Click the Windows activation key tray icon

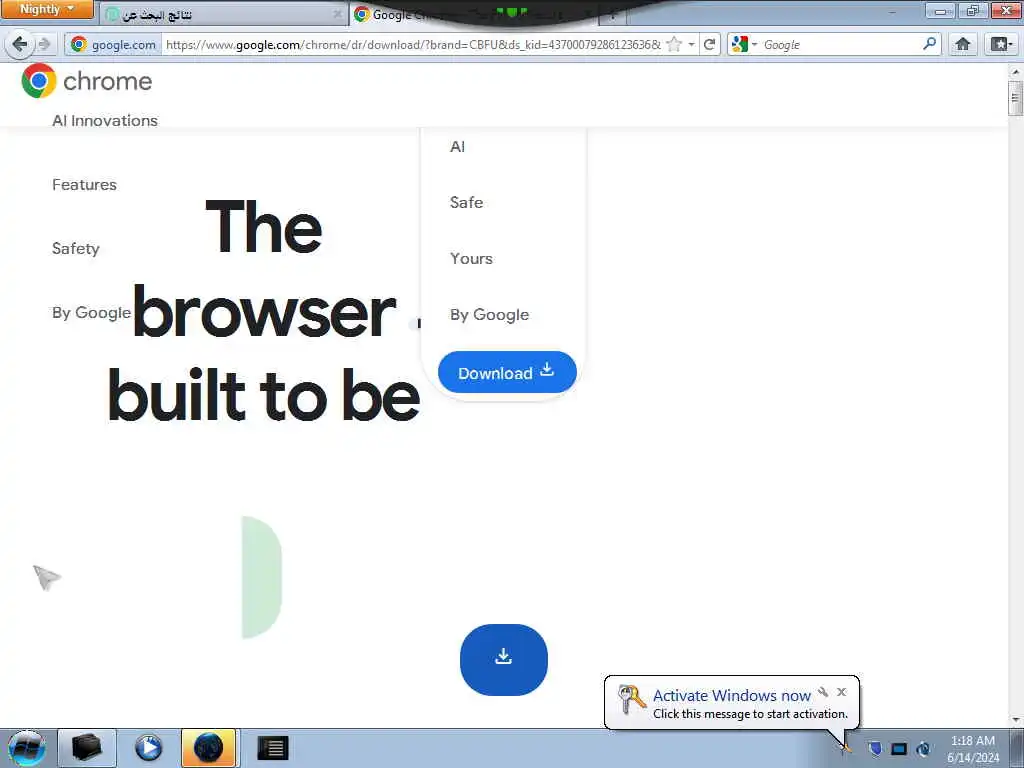pyautogui.click(x=846, y=748)
